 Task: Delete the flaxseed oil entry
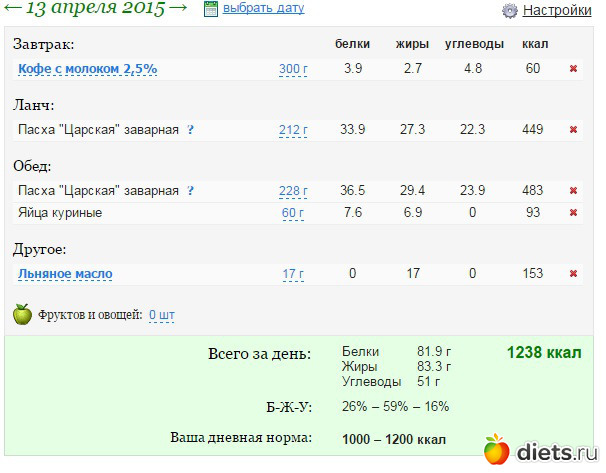pos(573,274)
